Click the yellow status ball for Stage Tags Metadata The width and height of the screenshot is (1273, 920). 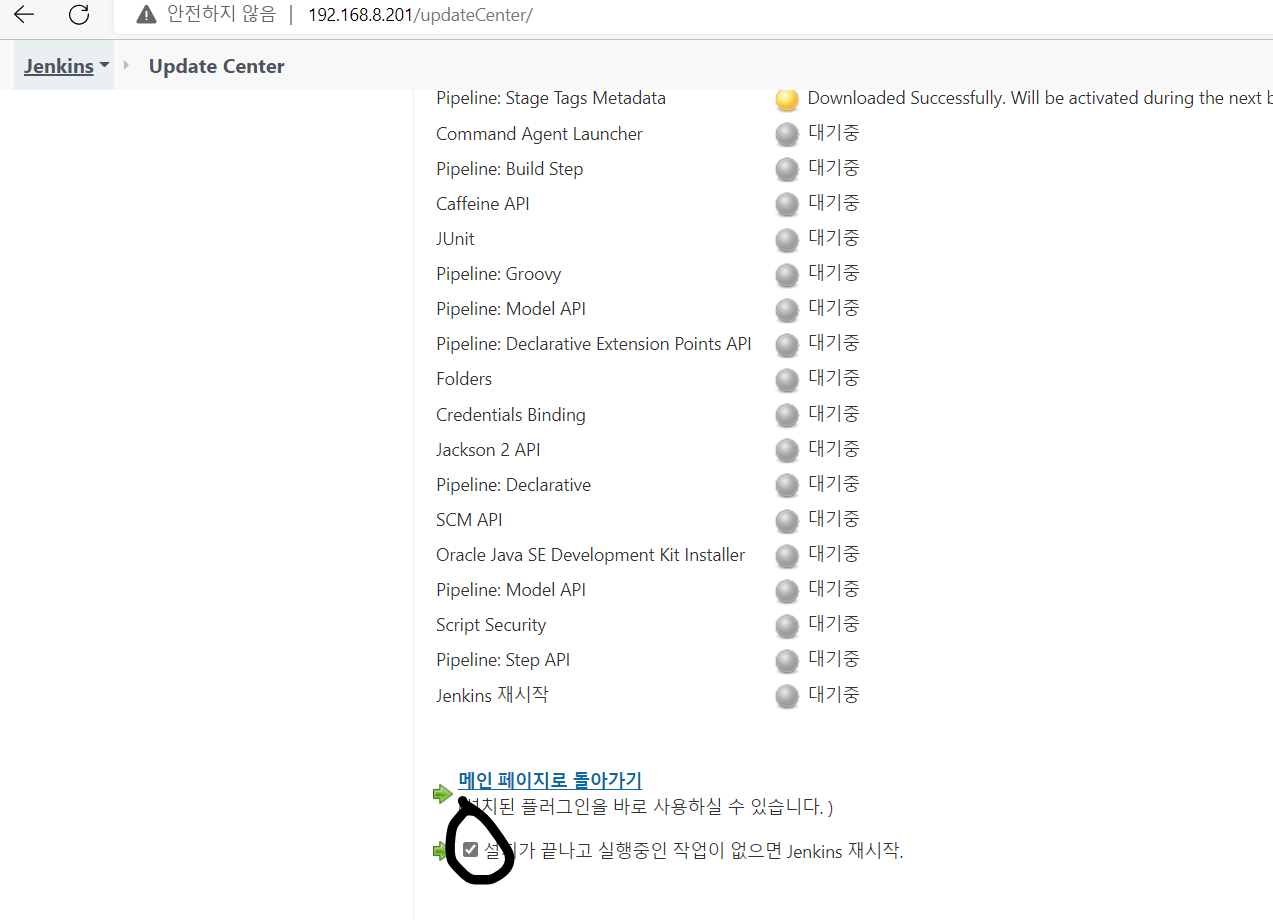click(787, 99)
